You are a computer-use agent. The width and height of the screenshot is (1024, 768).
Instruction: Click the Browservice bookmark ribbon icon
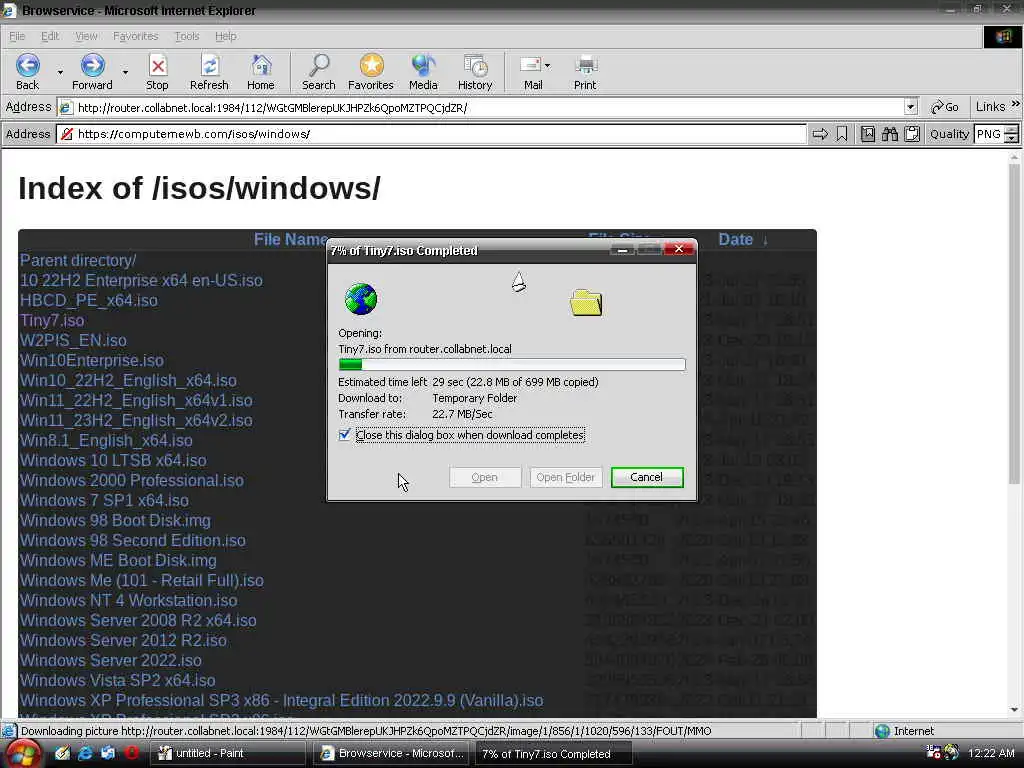pos(842,135)
